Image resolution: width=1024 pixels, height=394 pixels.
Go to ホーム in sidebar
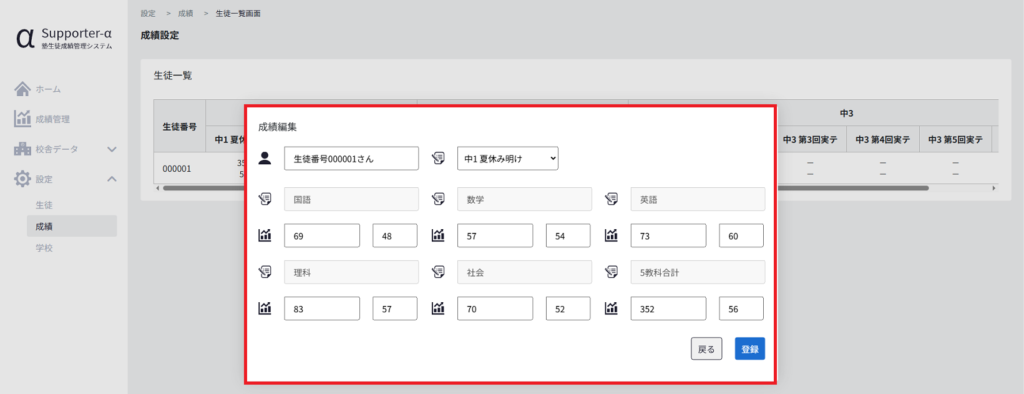pyautogui.click(x=48, y=89)
